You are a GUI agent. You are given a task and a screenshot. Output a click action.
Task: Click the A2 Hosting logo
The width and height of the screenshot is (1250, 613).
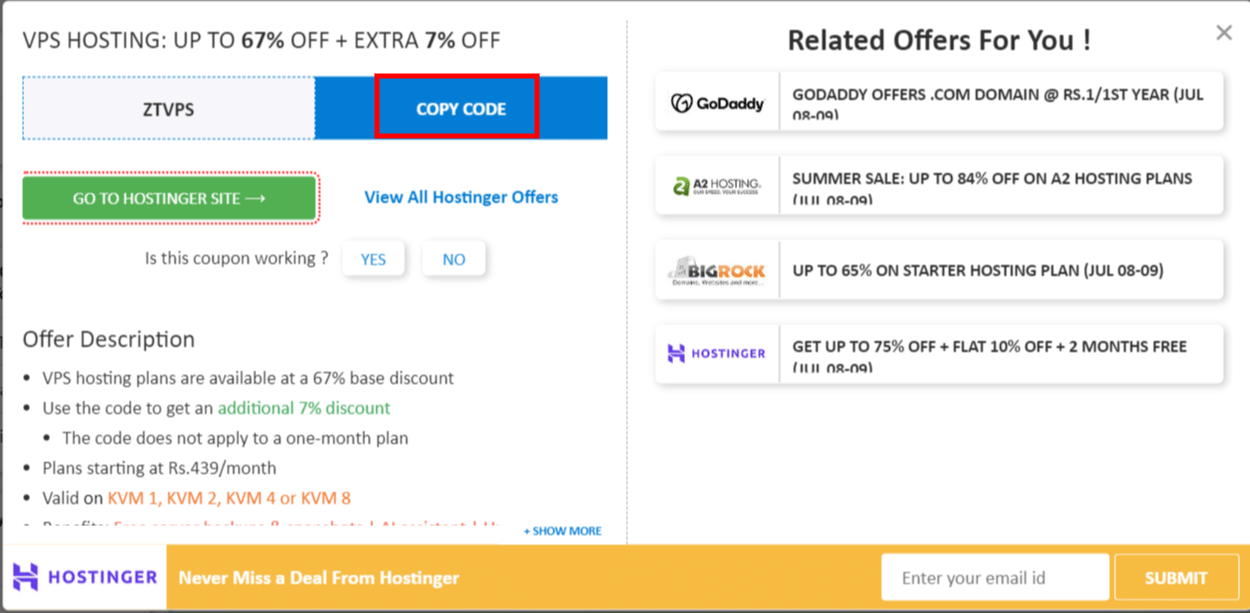[717, 185]
